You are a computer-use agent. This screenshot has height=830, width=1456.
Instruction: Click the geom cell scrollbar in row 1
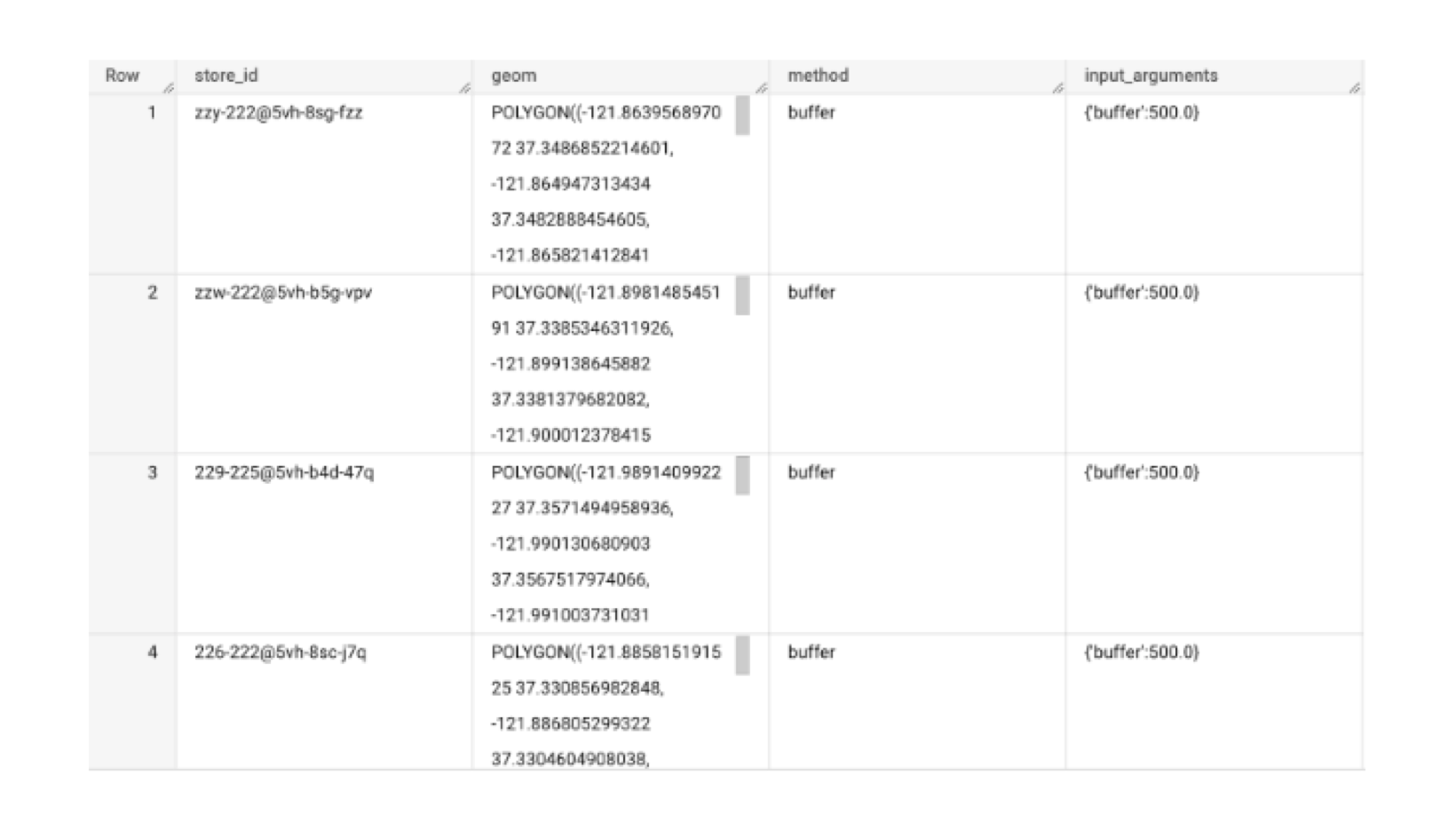pos(742,116)
